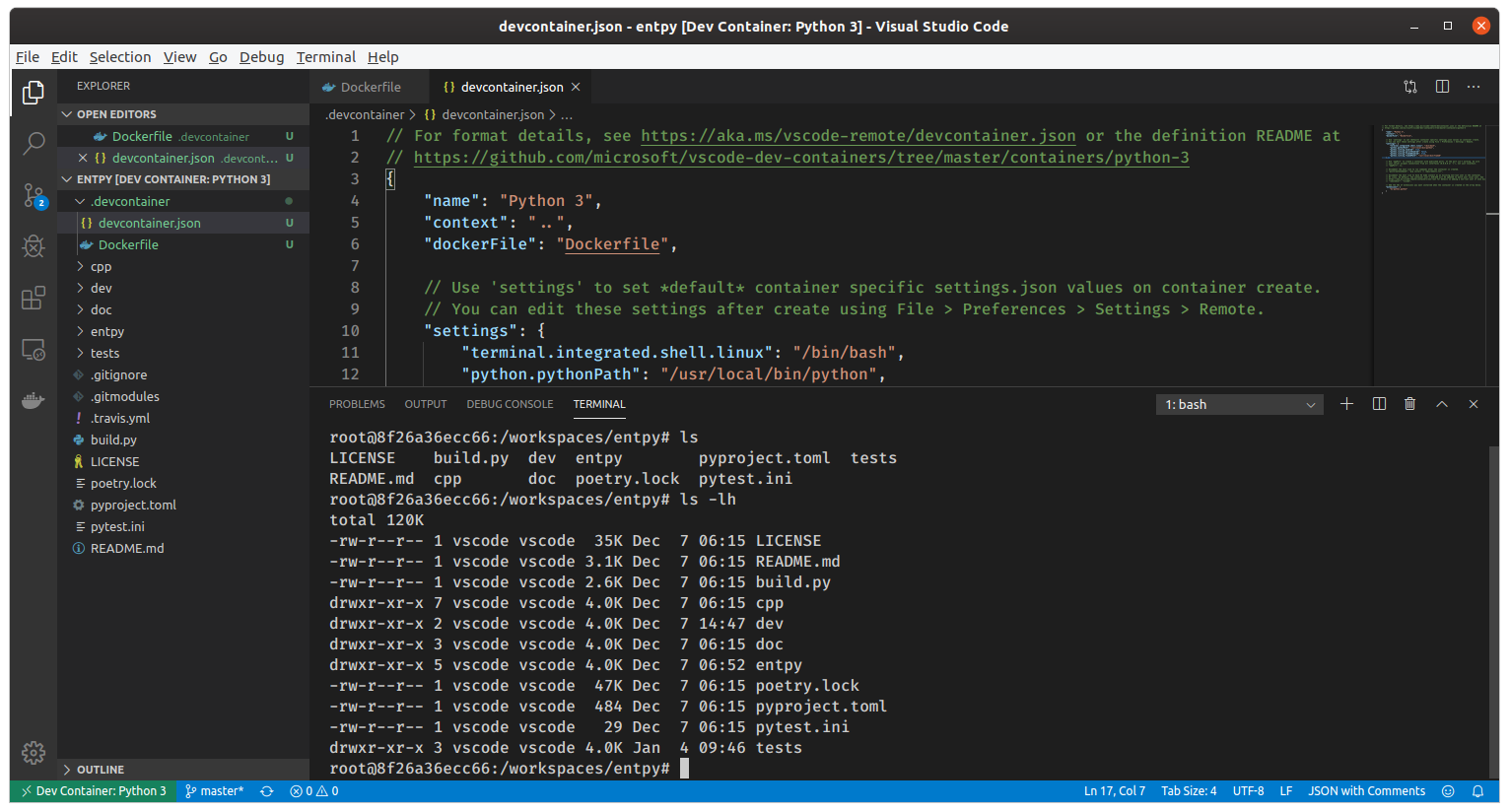Maximize the panel with the up chevron

(1442, 404)
